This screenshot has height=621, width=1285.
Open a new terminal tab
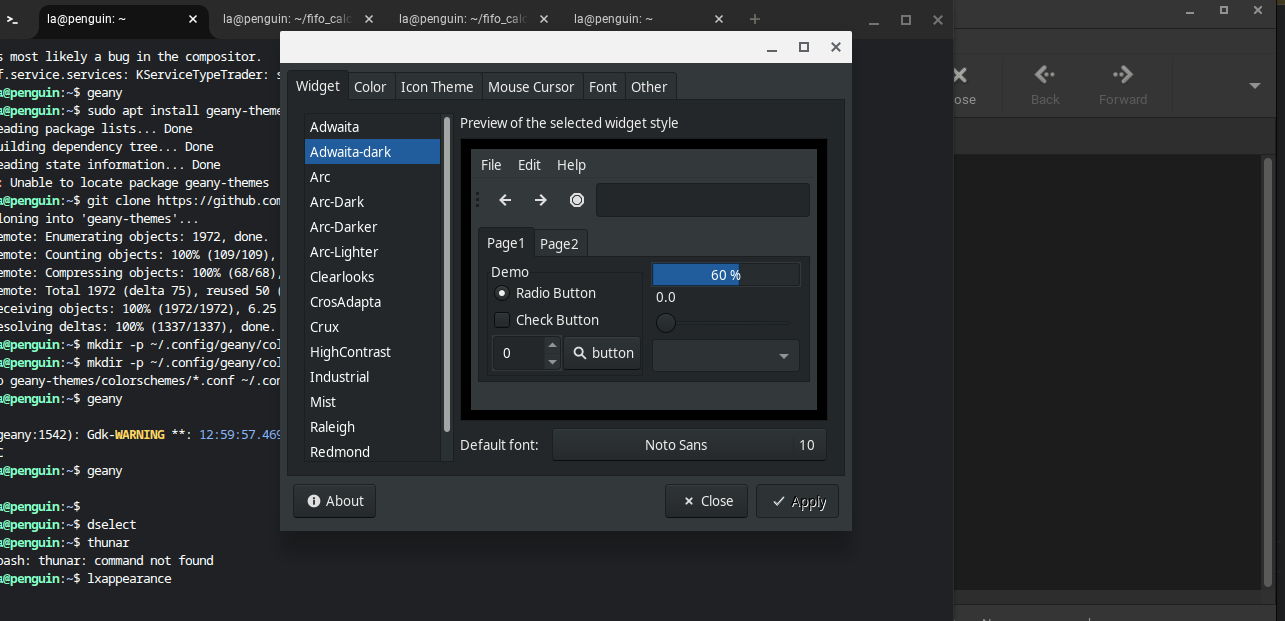[755, 18]
